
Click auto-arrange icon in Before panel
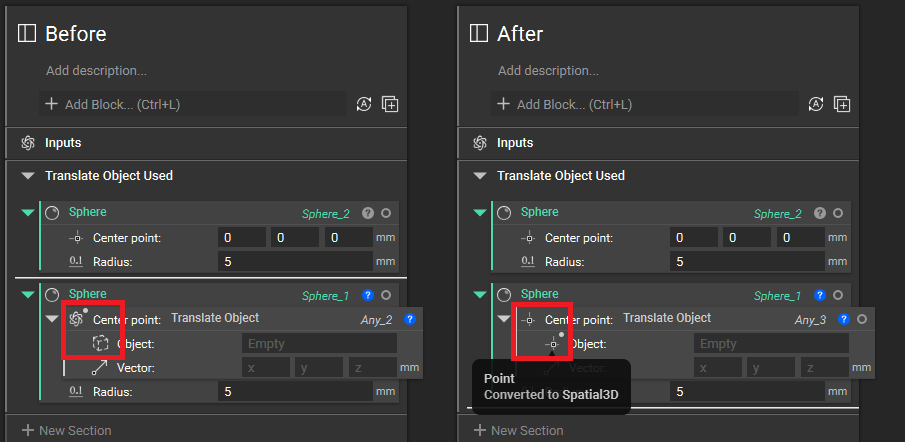pyautogui.click(x=364, y=104)
